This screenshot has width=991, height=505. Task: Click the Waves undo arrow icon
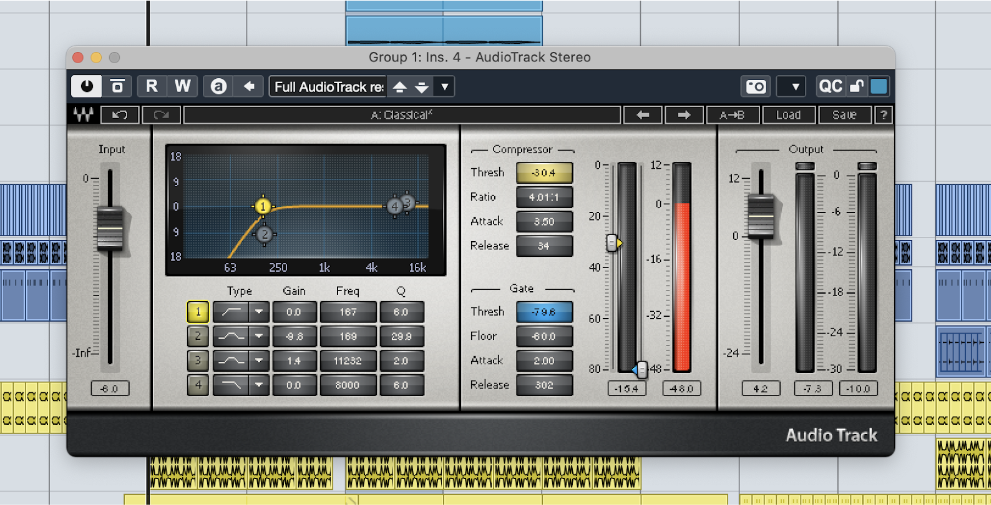[120, 115]
